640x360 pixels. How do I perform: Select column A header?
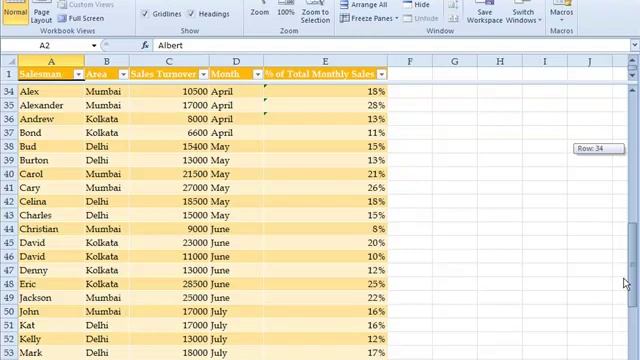click(x=51, y=61)
